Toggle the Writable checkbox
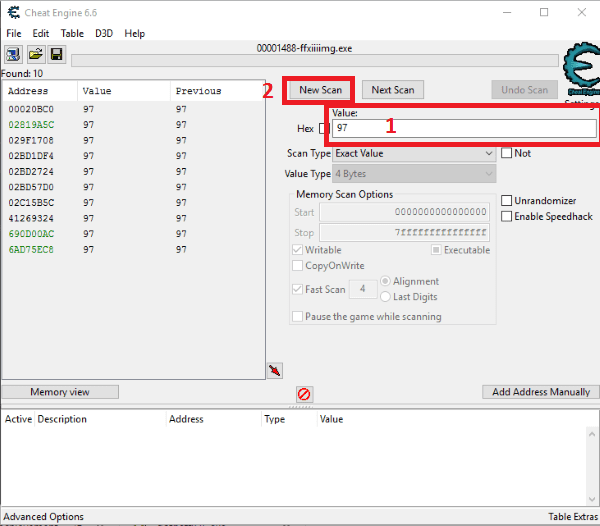The image size is (600, 526). [297, 250]
